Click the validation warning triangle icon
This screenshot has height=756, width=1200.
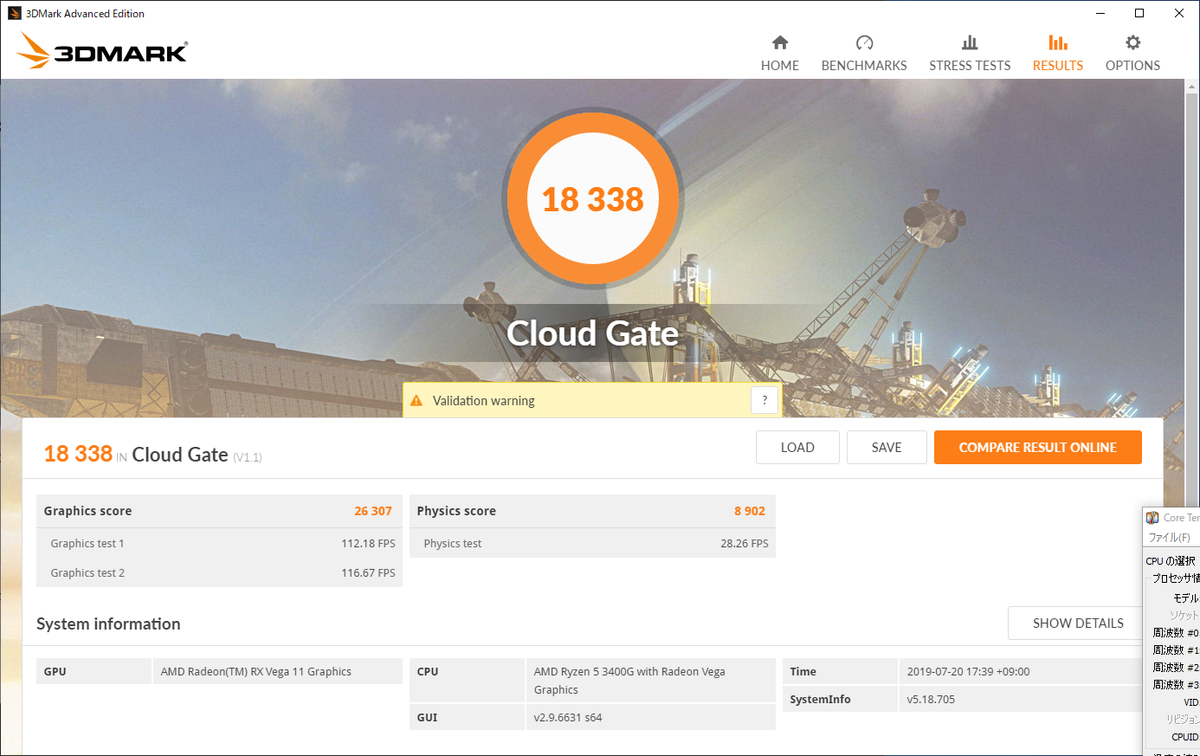tap(416, 401)
